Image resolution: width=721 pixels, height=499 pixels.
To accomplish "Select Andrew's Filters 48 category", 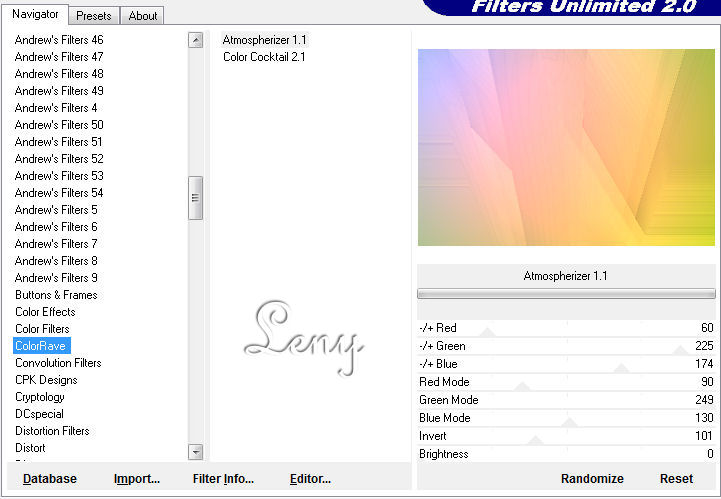I will tap(59, 74).
